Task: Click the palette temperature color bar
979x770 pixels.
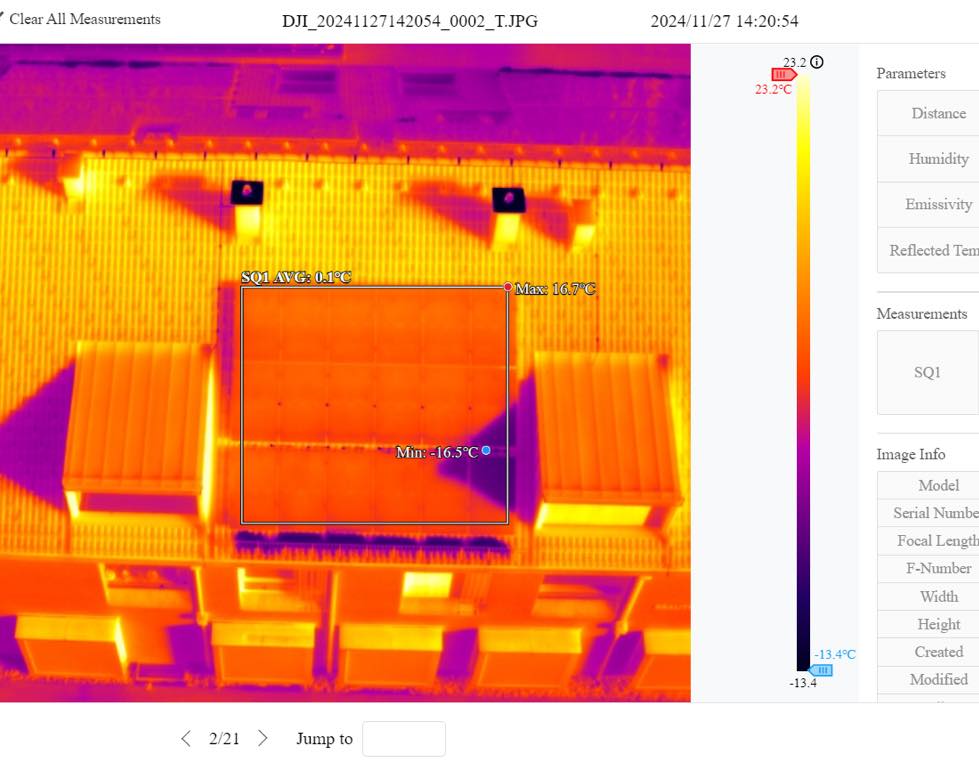Action: pos(803,373)
